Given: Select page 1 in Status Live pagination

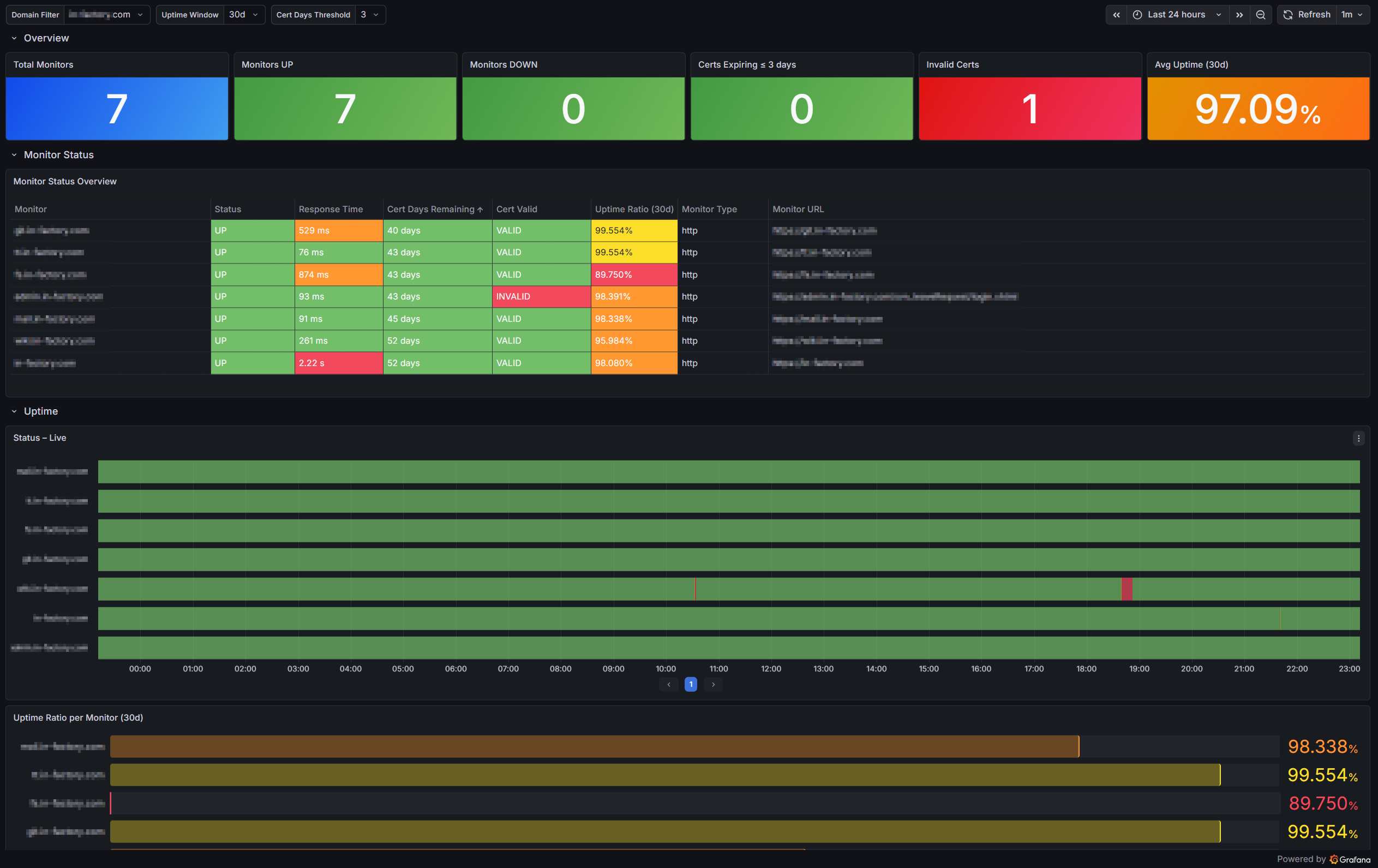Looking at the screenshot, I should pyautogui.click(x=691, y=684).
